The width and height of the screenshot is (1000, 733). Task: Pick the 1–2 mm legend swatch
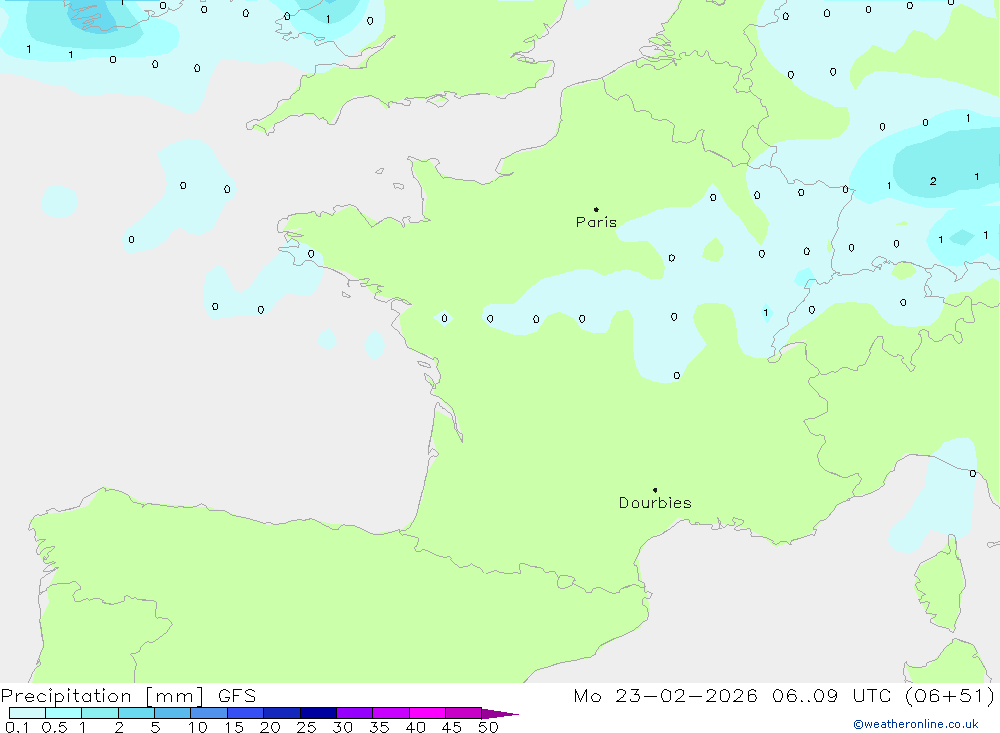click(x=100, y=713)
